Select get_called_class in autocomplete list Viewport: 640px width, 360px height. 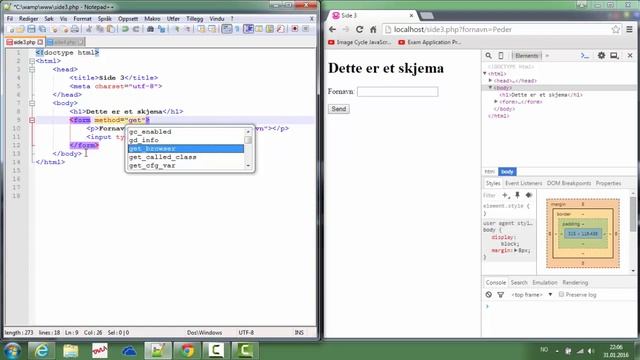pos(186,157)
